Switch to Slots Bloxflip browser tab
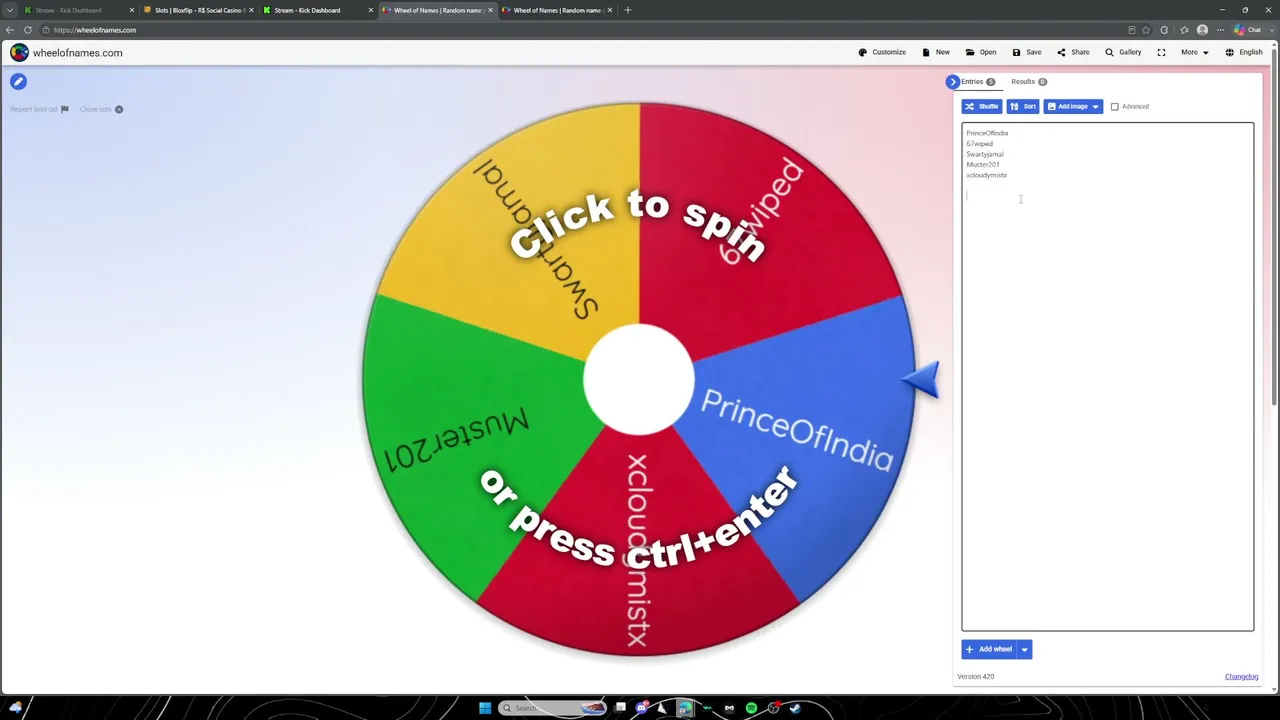The height and width of the screenshot is (720, 1280). pos(198,10)
